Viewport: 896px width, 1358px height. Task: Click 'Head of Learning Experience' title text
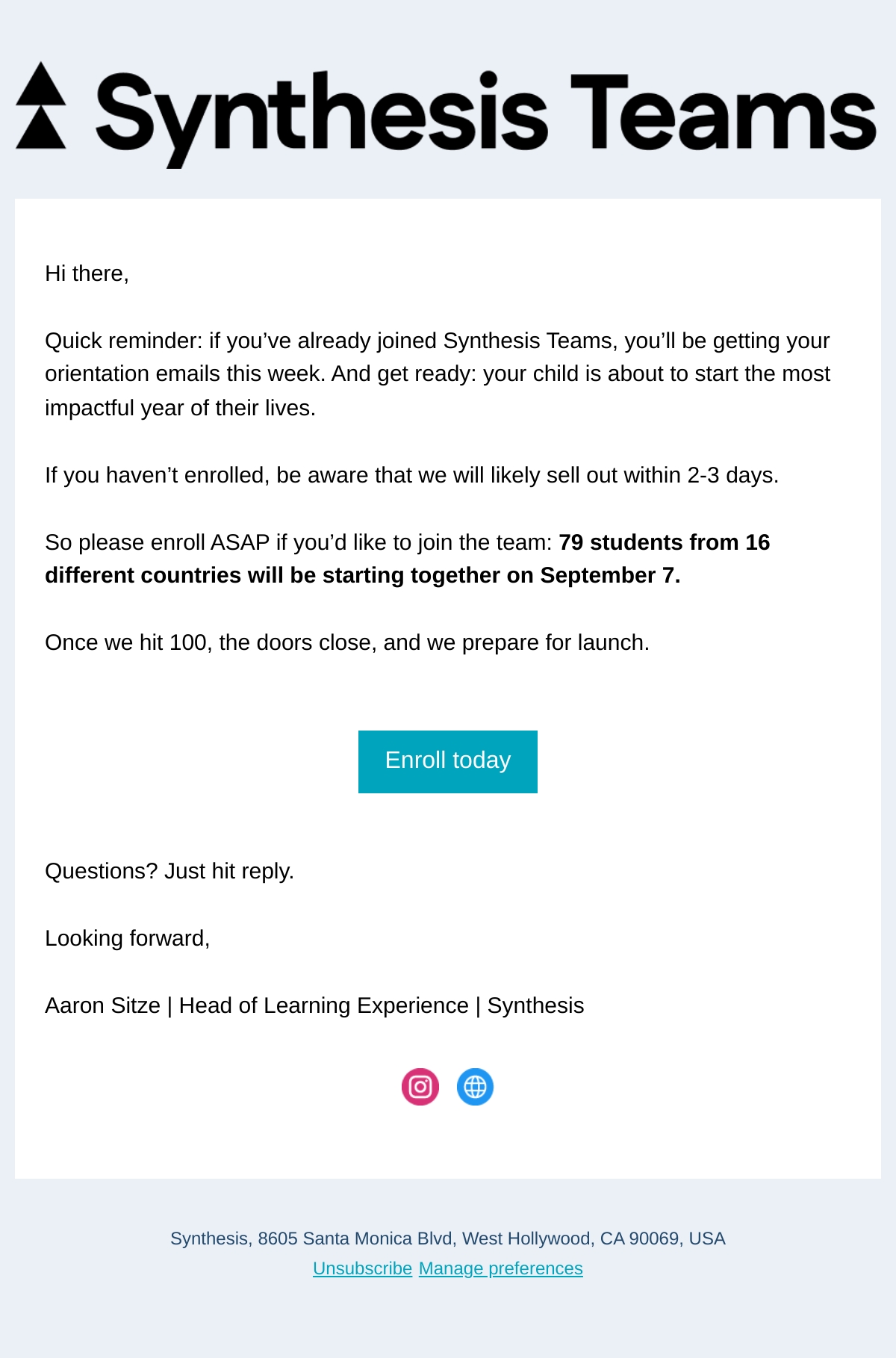pyautogui.click(x=324, y=1005)
